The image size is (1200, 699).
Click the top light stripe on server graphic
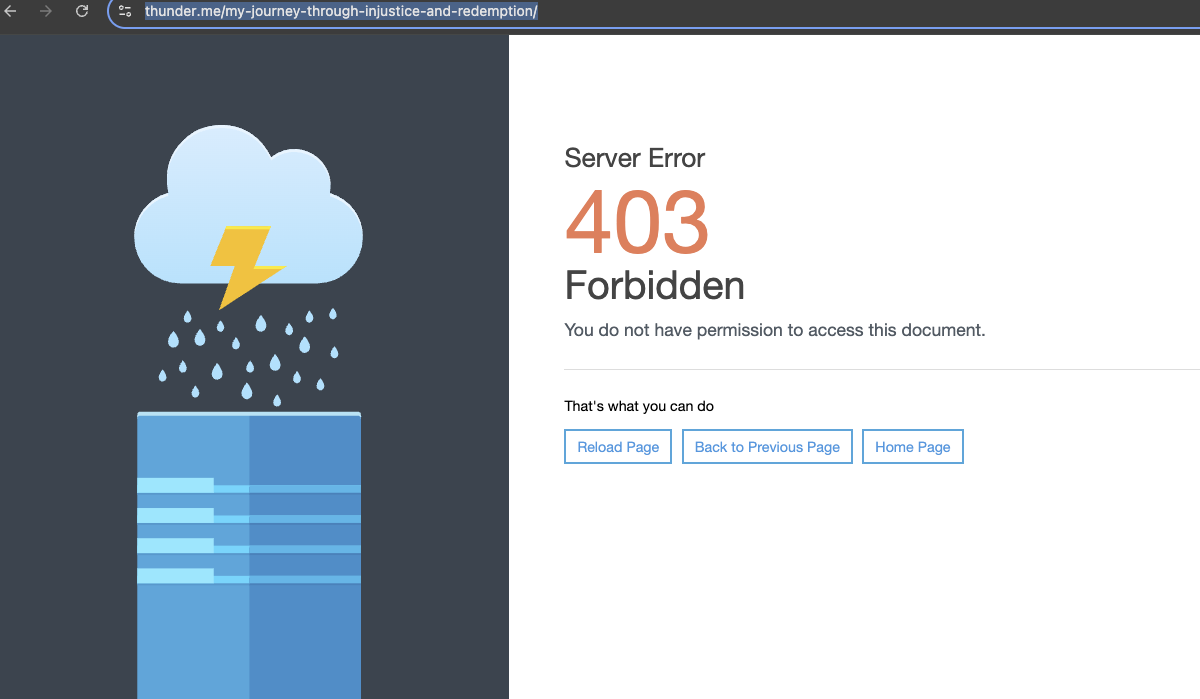[x=176, y=485]
